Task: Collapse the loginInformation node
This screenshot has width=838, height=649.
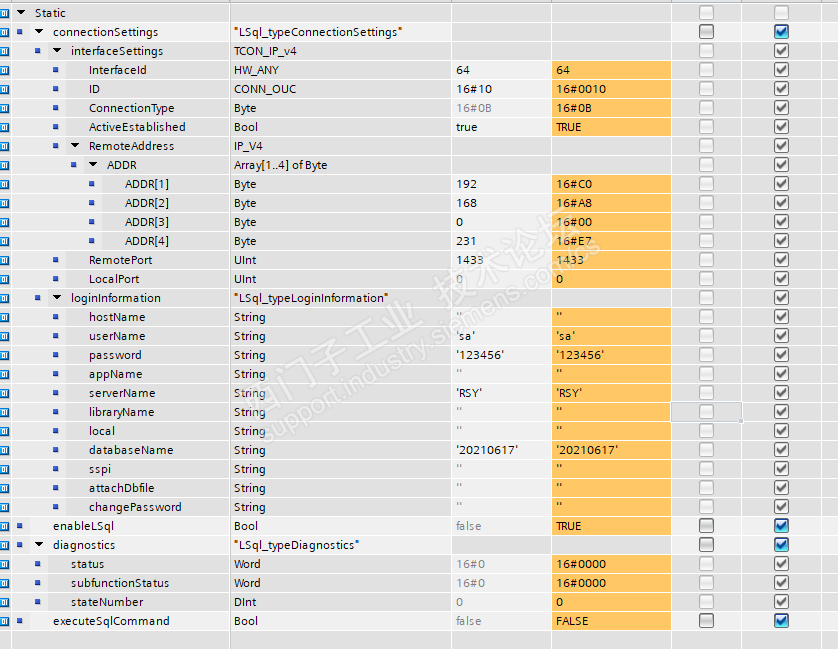Action: 57,298
